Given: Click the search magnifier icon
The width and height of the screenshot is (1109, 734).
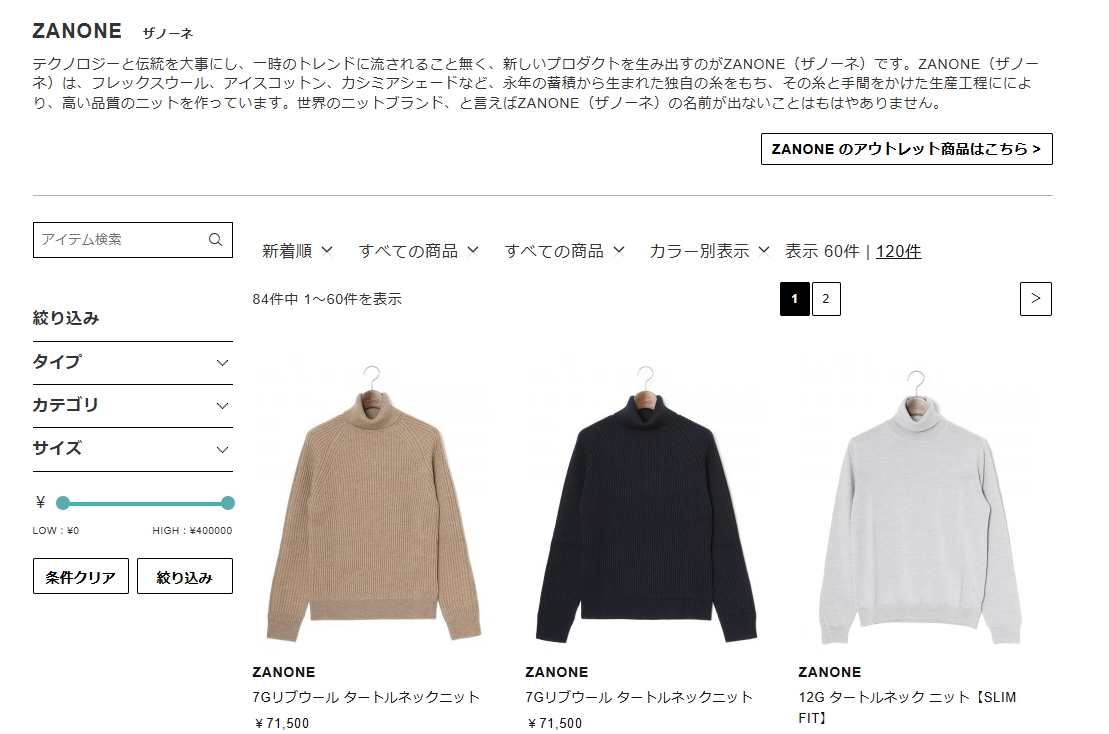Looking at the screenshot, I should (215, 240).
